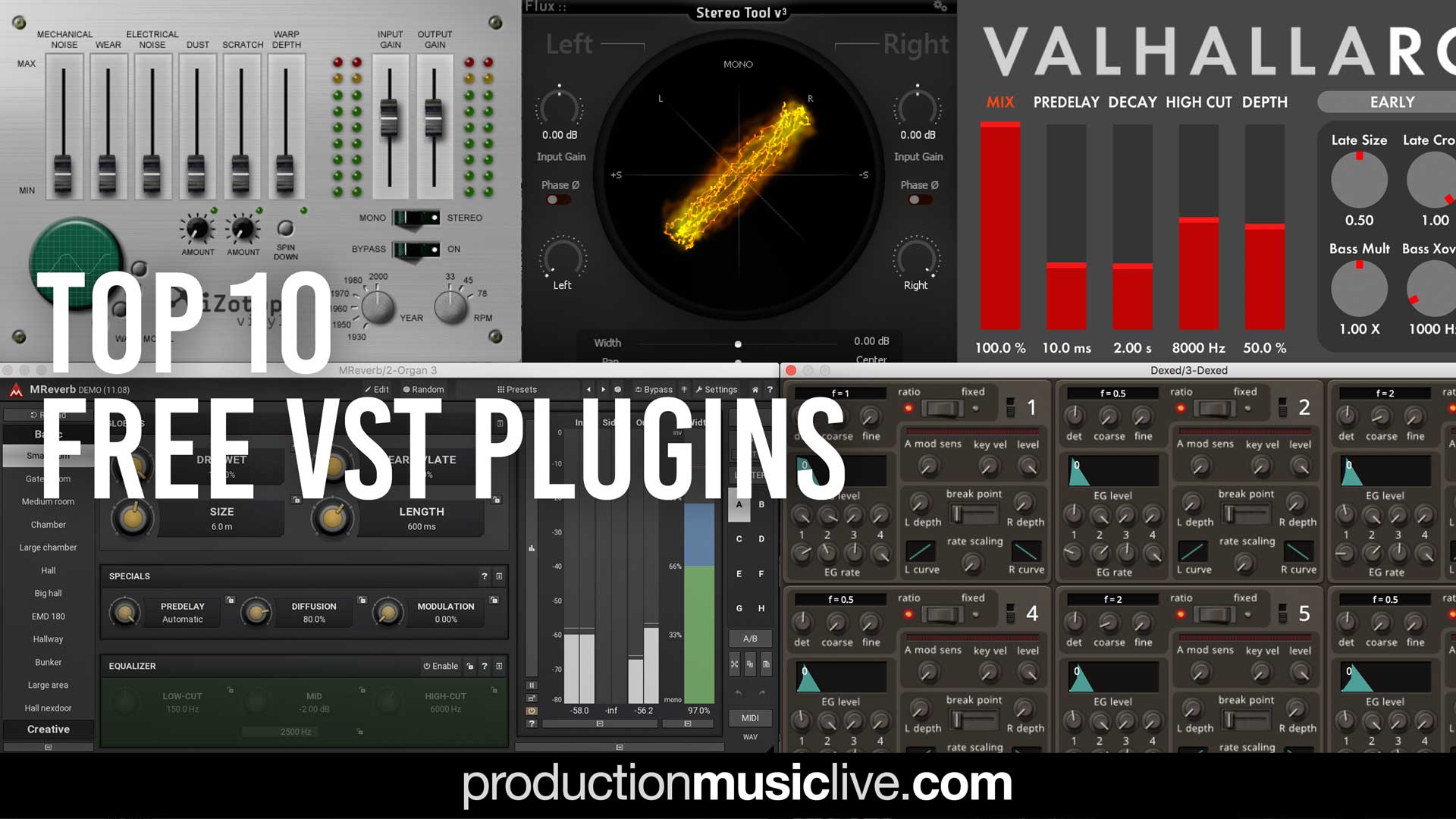Viewport: 1456px width, 819px height.
Task: Drag WIDTH slider in Flux Stereo Tool
Action: click(x=738, y=343)
